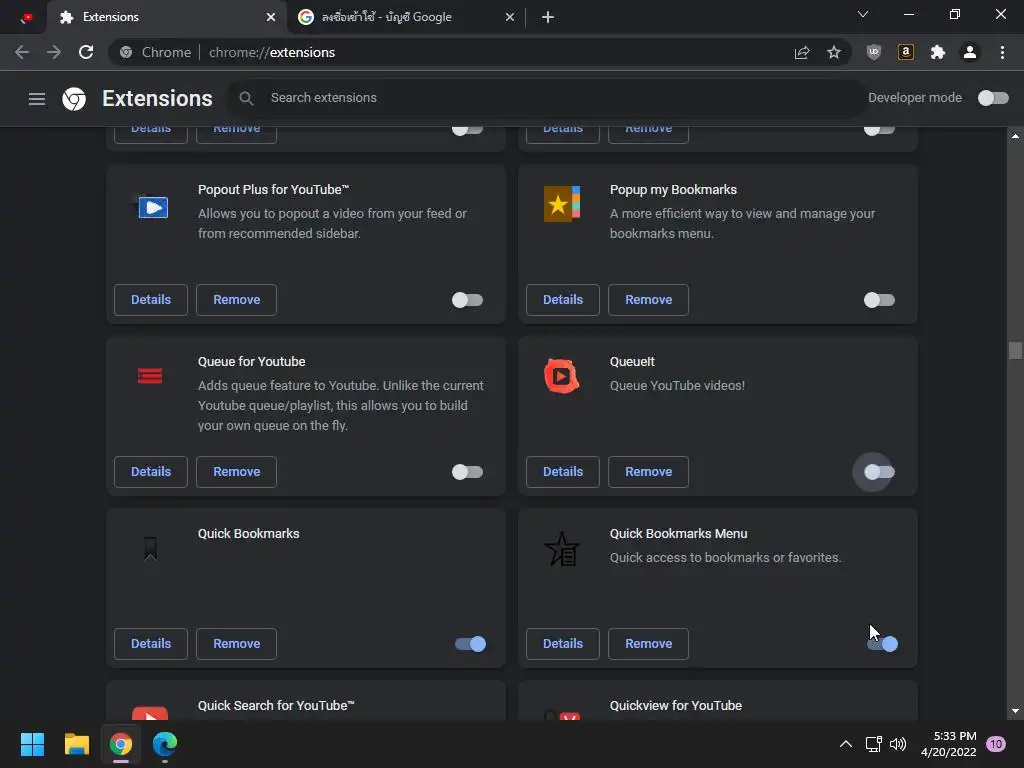Screen dimensions: 1024x768
Task: Open the Extensions main menu hamburger icon
Action: click(x=37, y=99)
